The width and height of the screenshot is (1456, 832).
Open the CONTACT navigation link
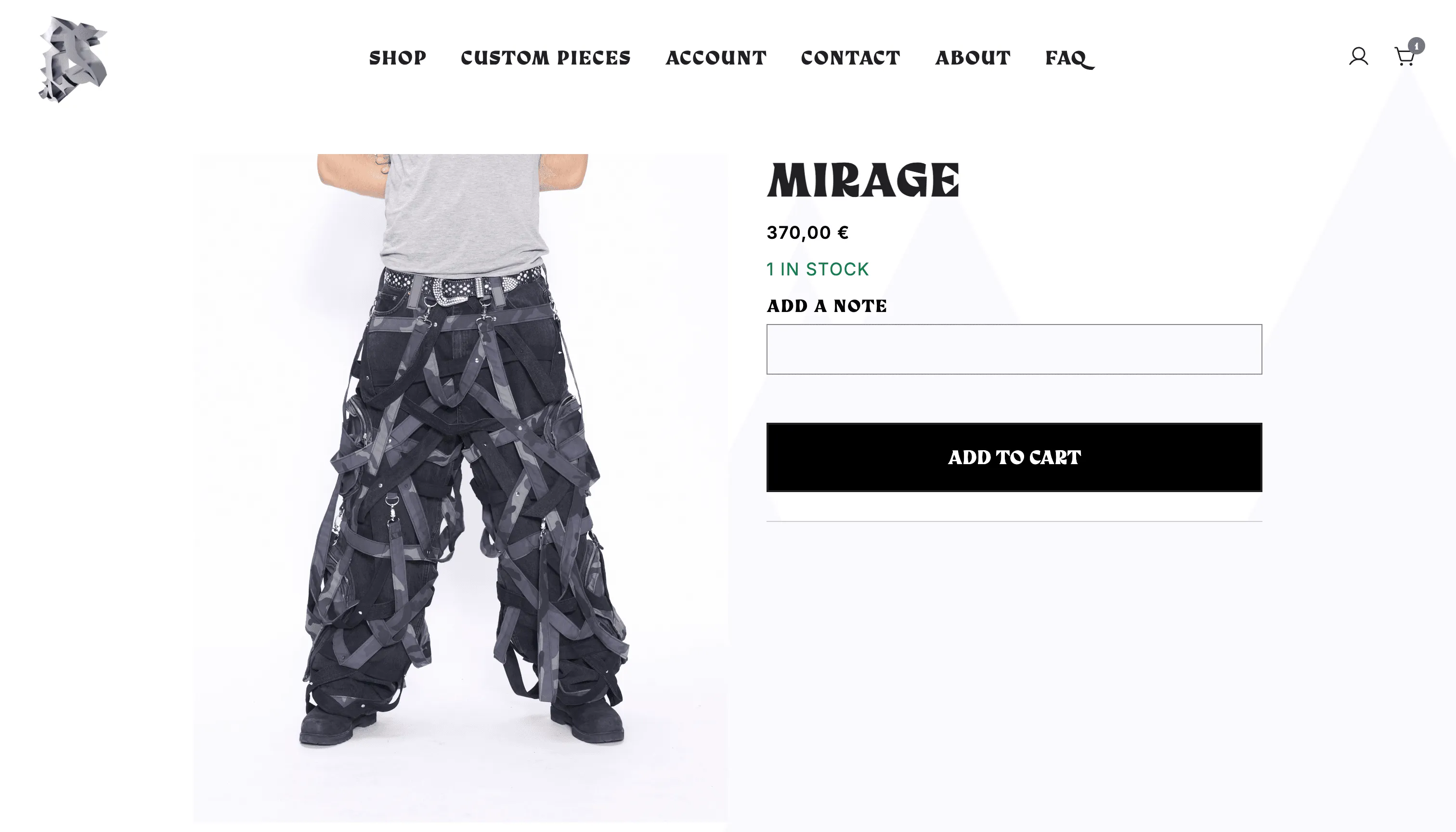click(x=850, y=58)
